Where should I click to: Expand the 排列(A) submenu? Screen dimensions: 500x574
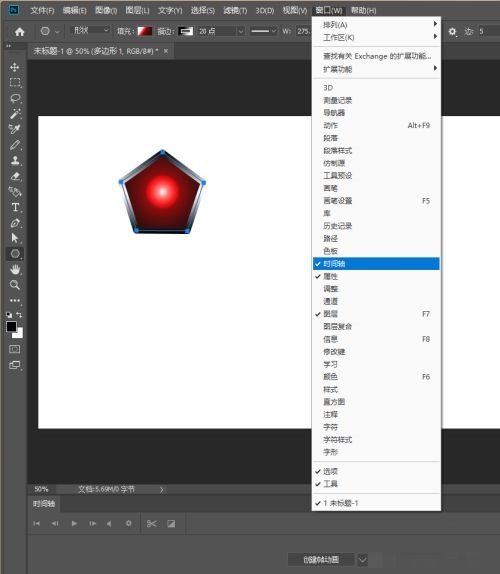376,25
